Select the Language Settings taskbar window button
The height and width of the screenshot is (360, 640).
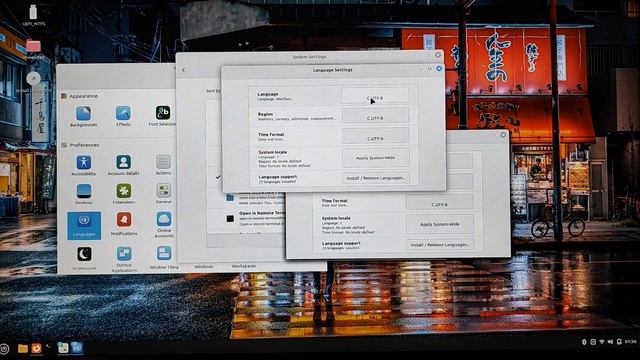pos(77,348)
